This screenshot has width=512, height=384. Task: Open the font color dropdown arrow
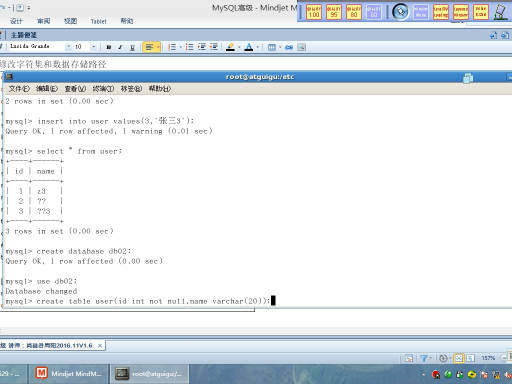[257, 47]
